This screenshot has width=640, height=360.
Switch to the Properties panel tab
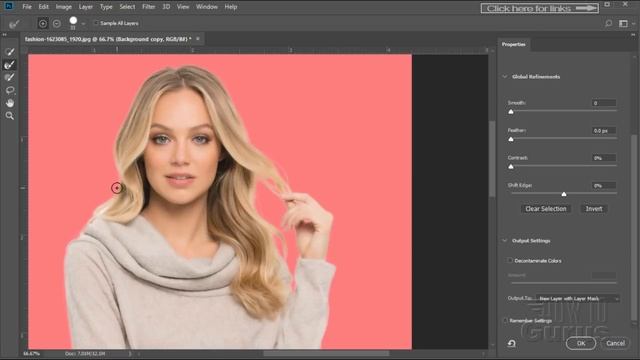click(x=513, y=44)
